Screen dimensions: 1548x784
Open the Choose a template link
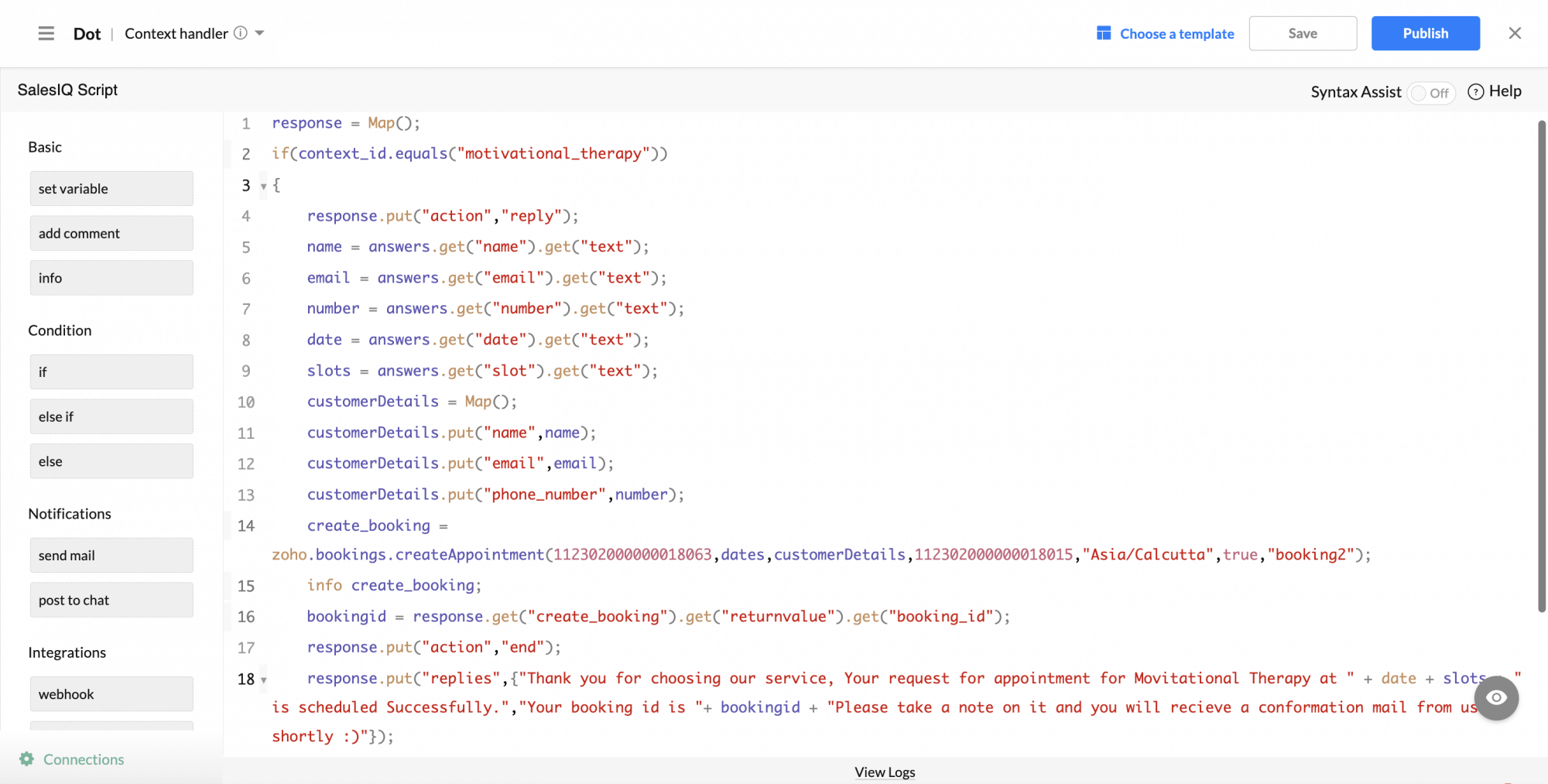pyautogui.click(x=1176, y=34)
